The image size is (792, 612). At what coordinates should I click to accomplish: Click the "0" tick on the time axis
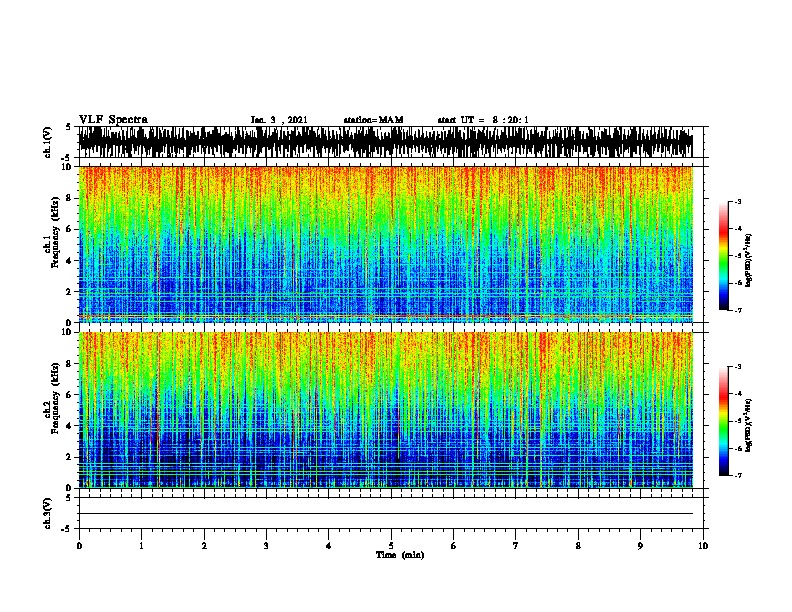point(79,546)
